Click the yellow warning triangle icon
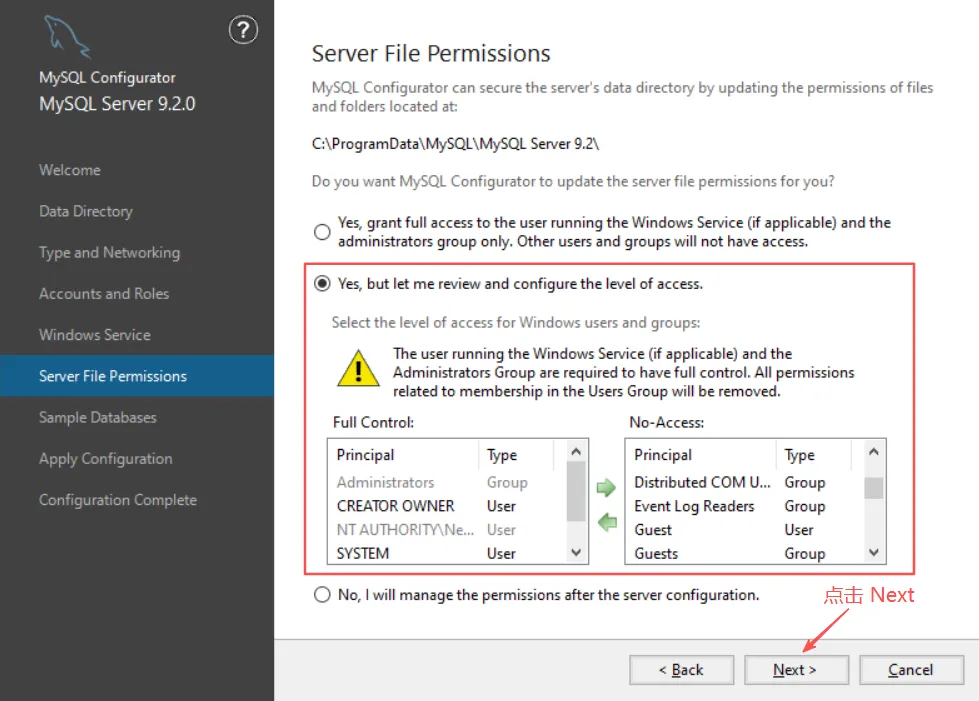The image size is (979, 701). [357, 367]
